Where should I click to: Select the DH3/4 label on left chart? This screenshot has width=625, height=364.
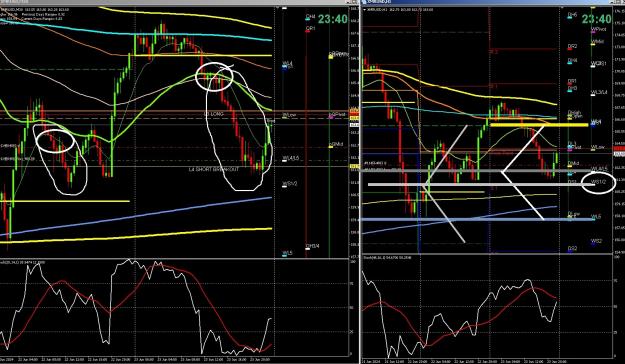[312, 246]
